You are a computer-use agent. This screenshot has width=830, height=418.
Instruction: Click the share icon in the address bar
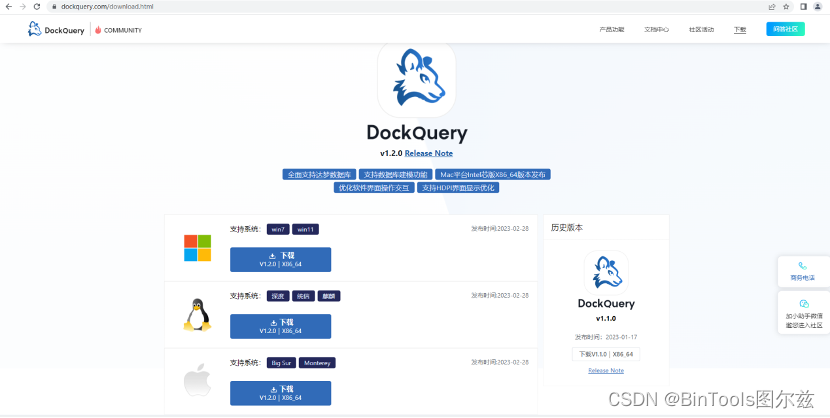click(772, 7)
